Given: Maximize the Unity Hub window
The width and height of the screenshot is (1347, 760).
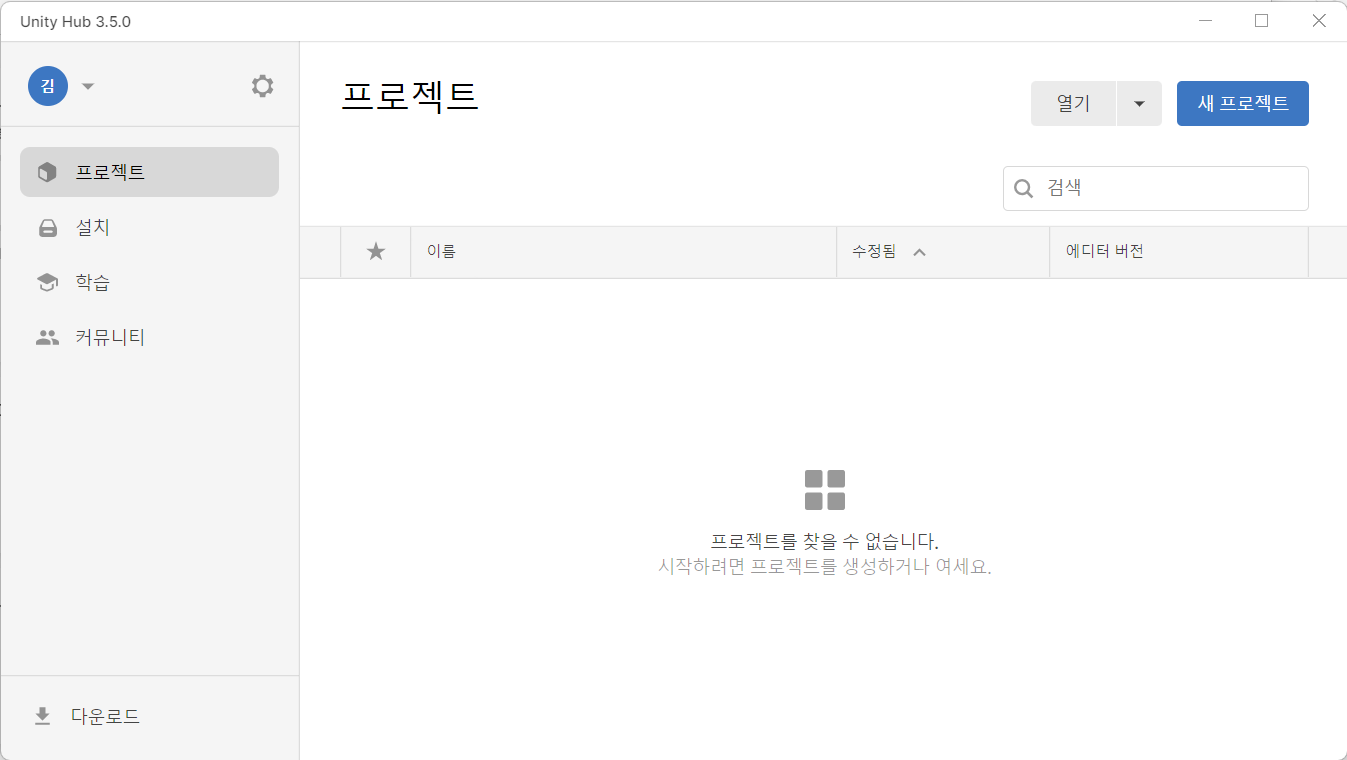Looking at the screenshot, I should [x=1262, y=21].
